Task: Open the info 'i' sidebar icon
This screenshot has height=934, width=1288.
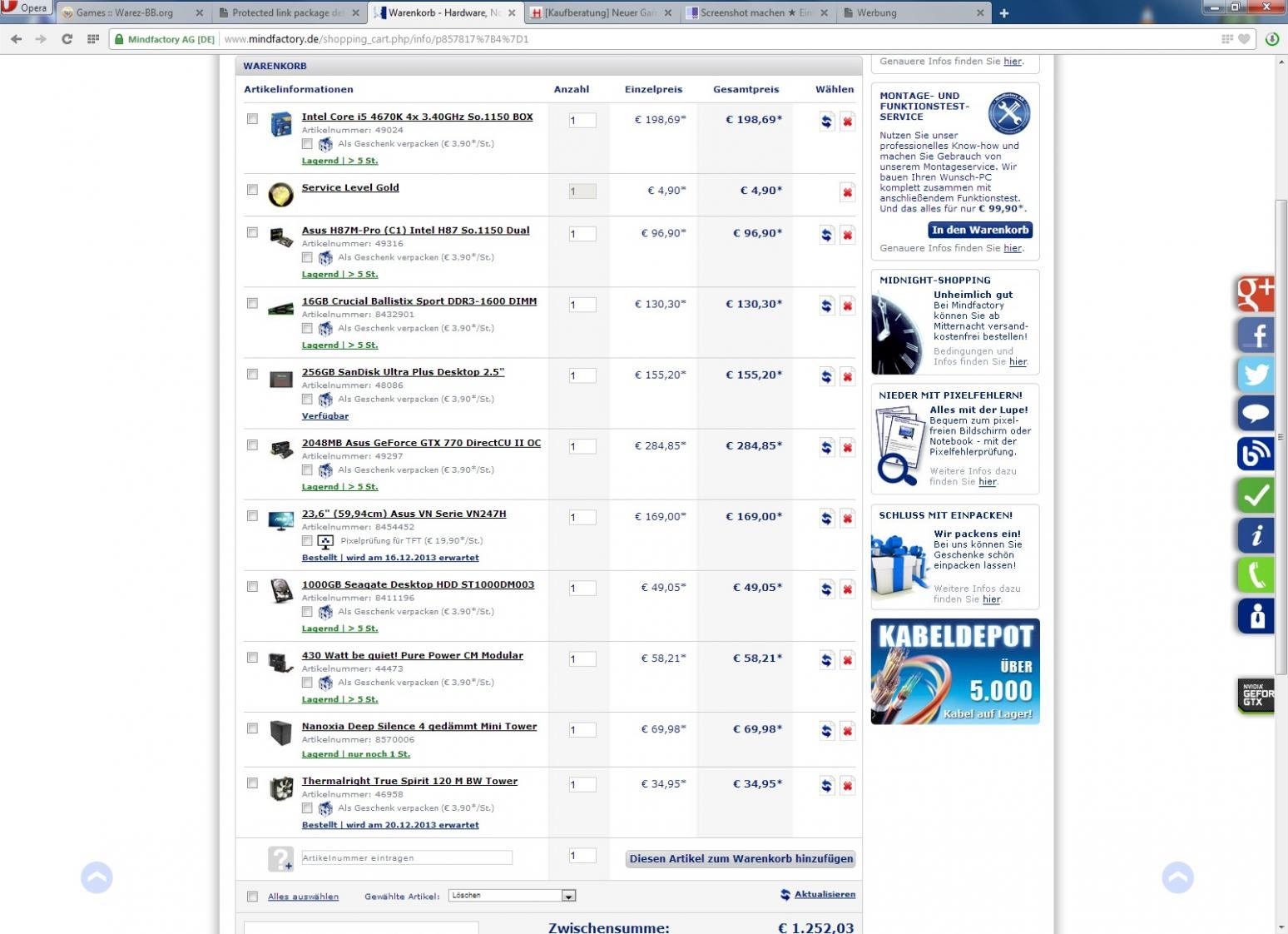Action: 1256,534
